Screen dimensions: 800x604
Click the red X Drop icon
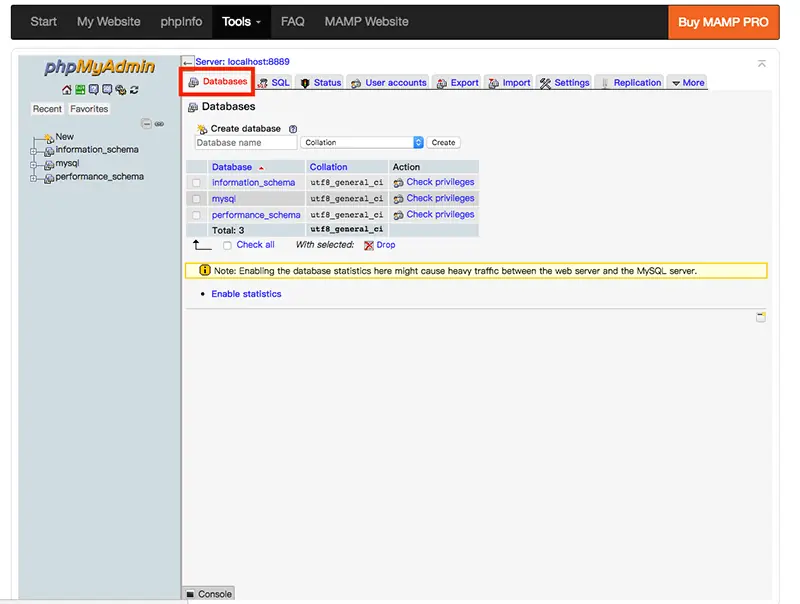[369, 245]
